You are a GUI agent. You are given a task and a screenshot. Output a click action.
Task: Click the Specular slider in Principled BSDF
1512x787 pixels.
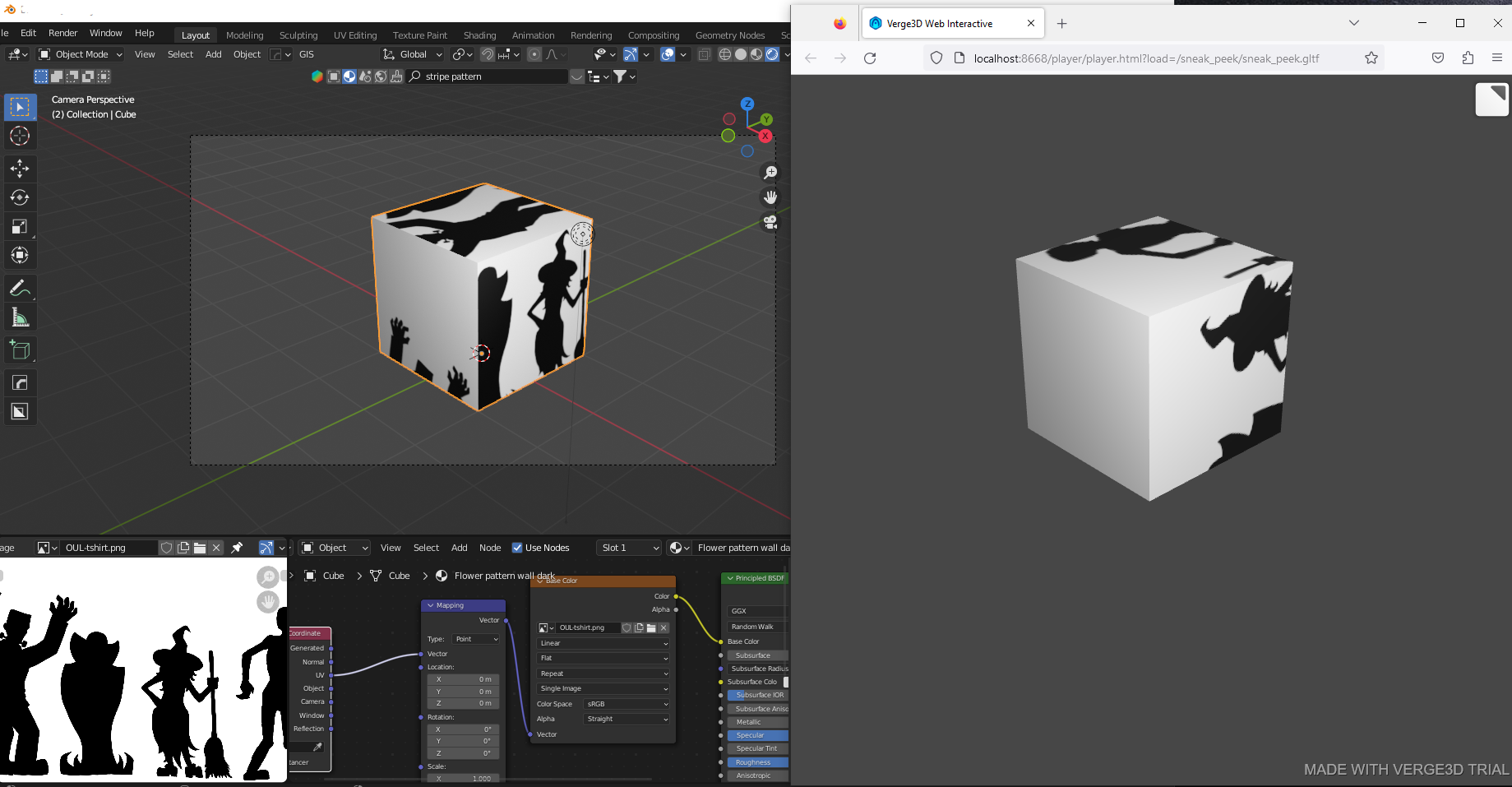(757, 735)
